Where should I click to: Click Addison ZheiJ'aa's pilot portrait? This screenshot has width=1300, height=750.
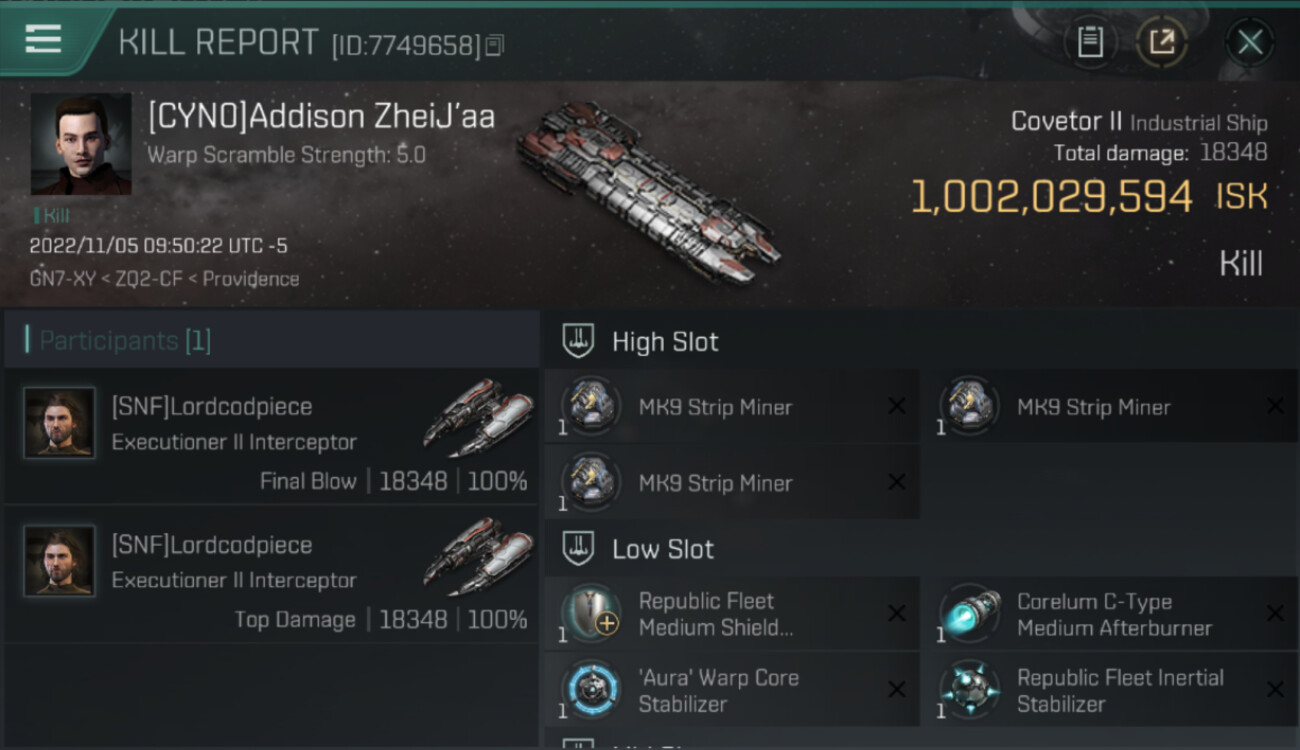(80, 144)
